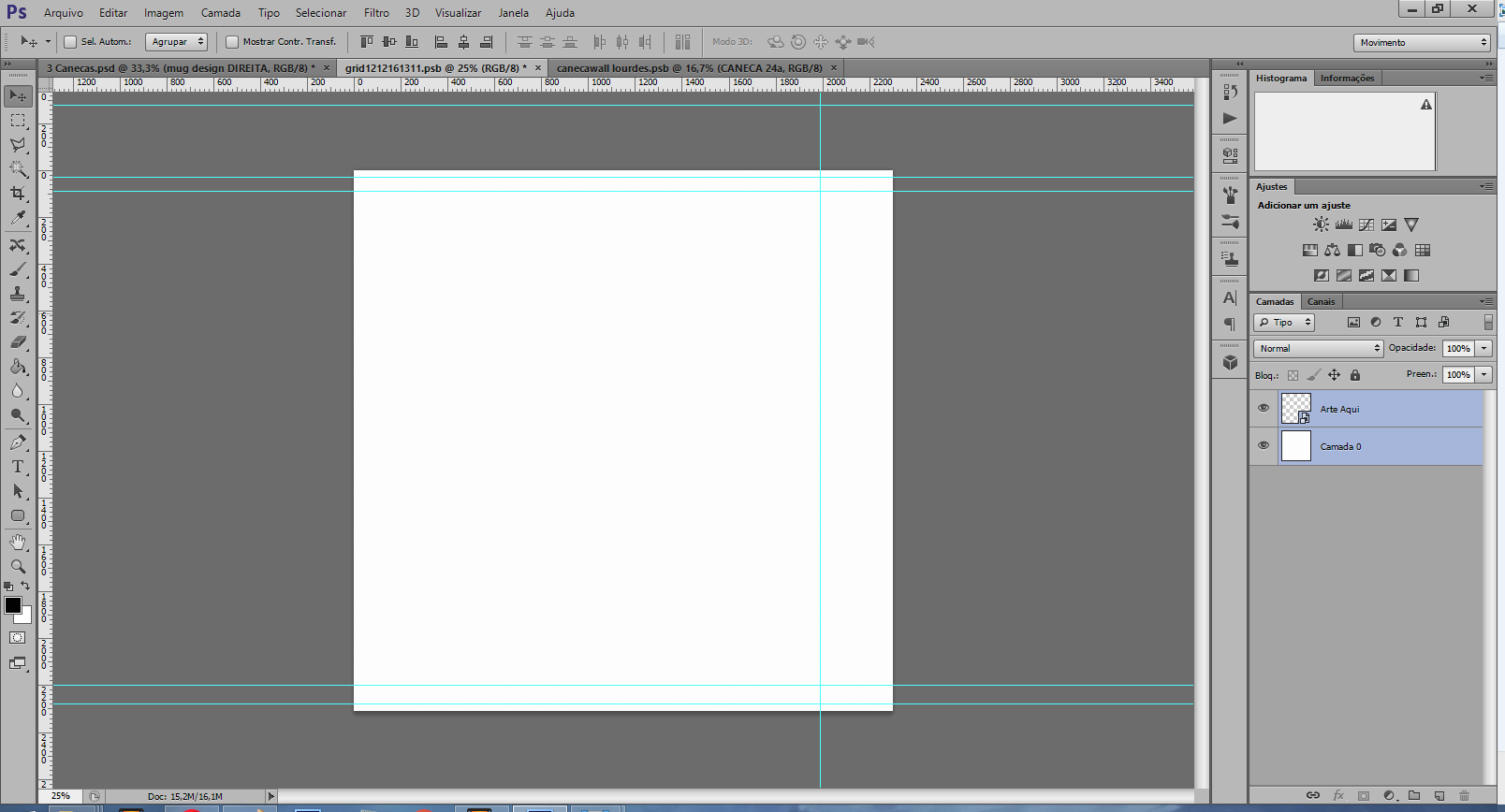Viewport: 1505px width, 812px height.
Task: Select the Paint Bucket tool
Action: point(18,367)
